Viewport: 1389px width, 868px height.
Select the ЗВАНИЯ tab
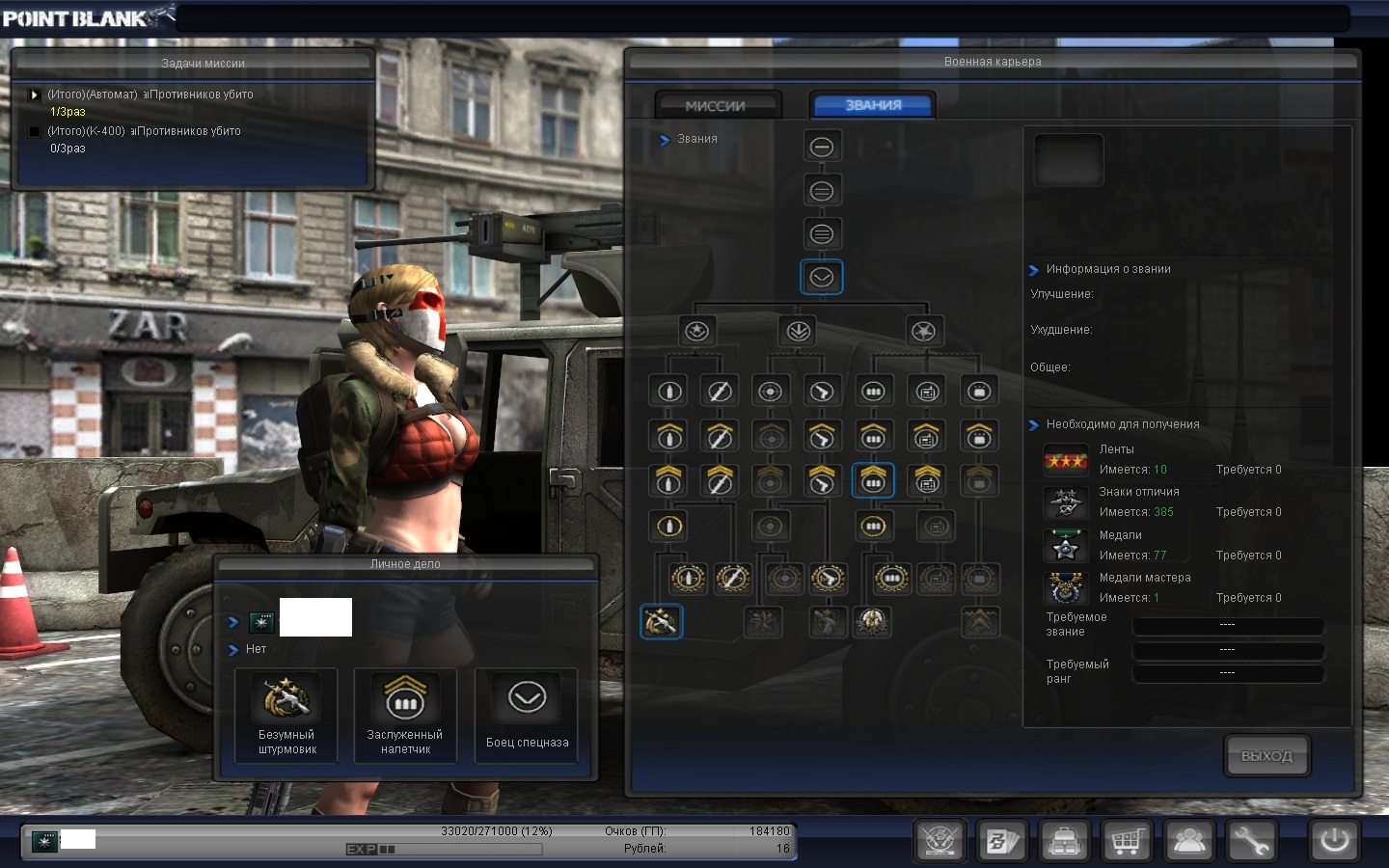(x=873, y=105)
